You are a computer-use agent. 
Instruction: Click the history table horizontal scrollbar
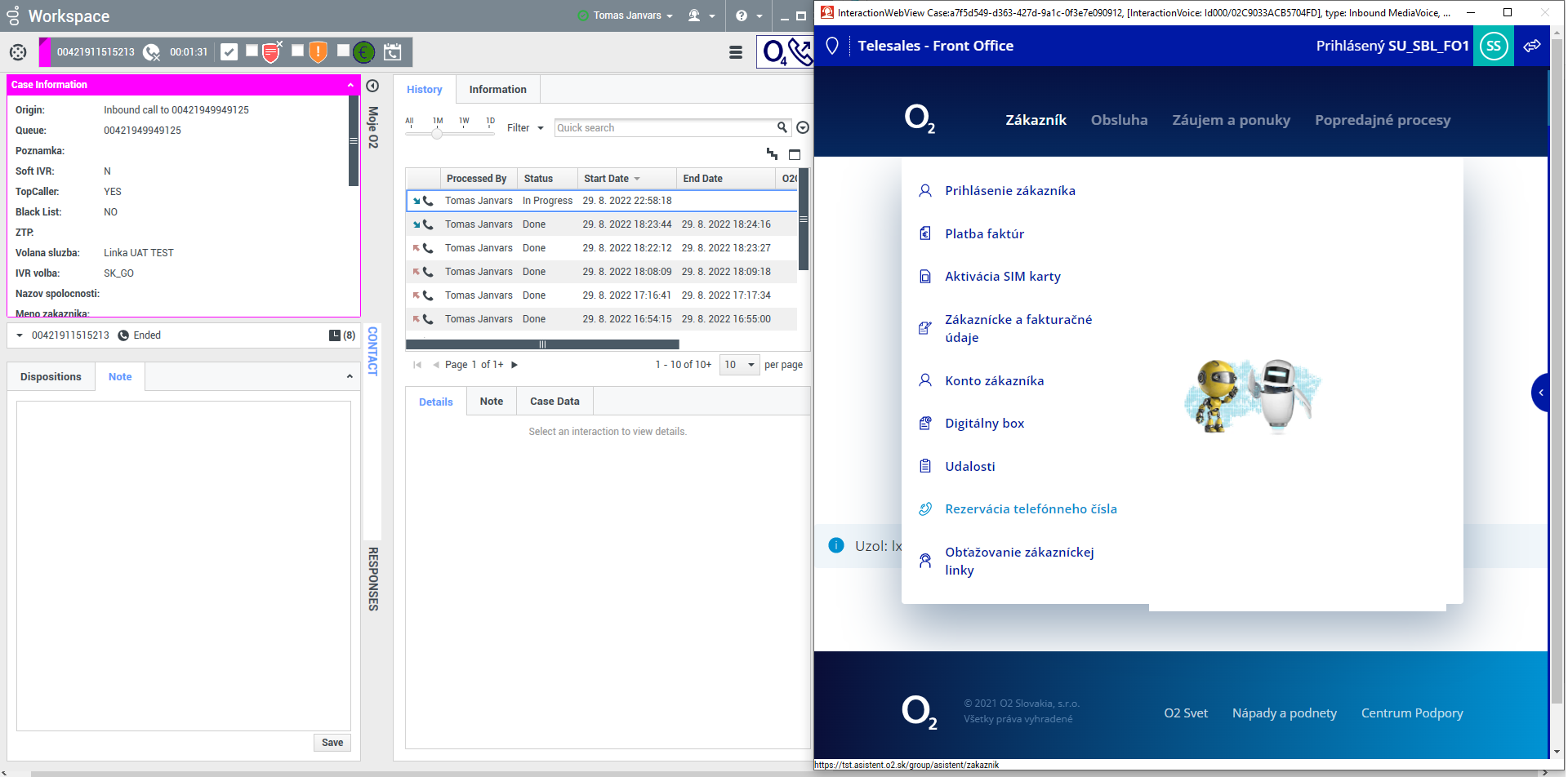point(542,344)
